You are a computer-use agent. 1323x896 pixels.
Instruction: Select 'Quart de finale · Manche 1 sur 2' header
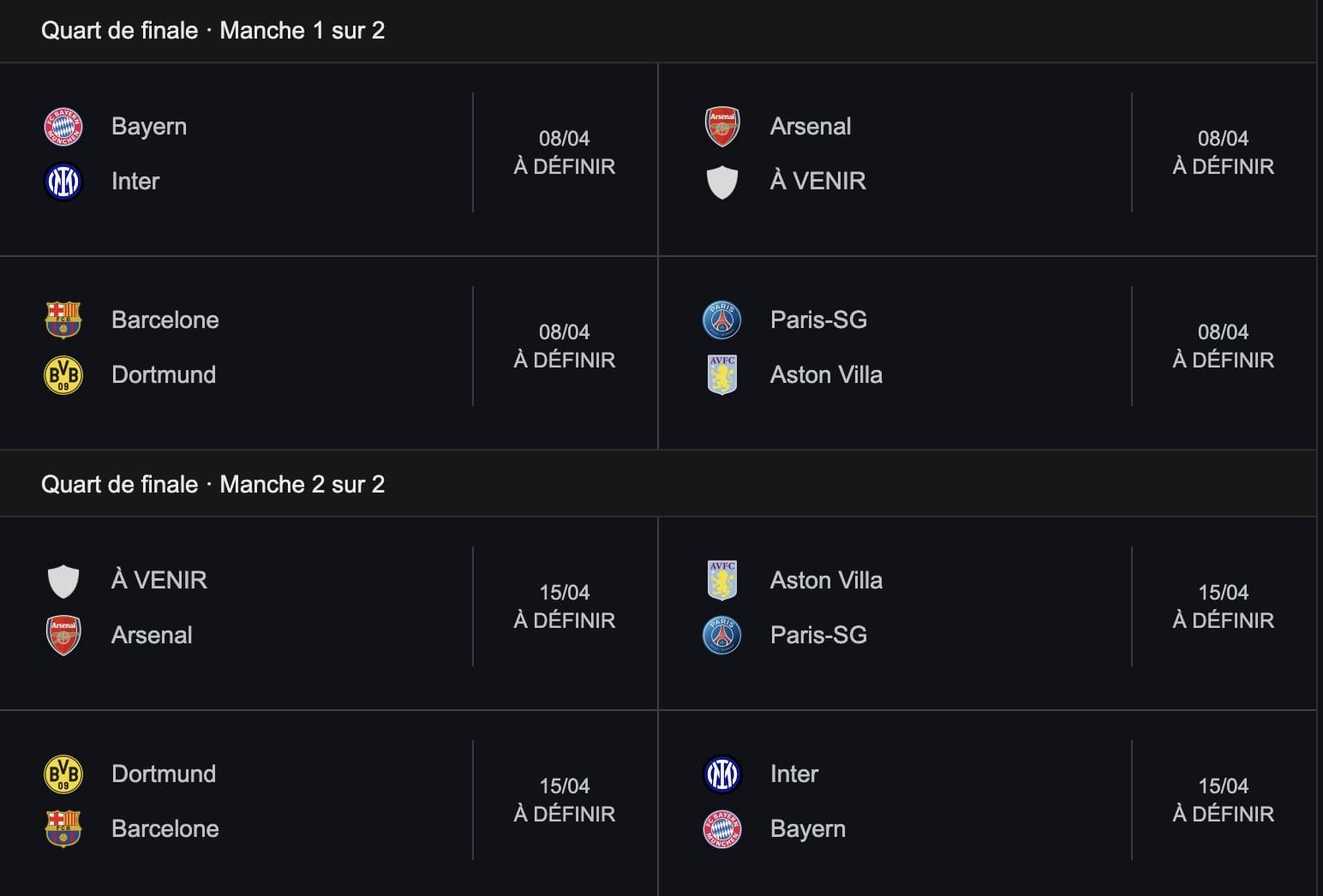pyautogui.click(x=213, y=31)
